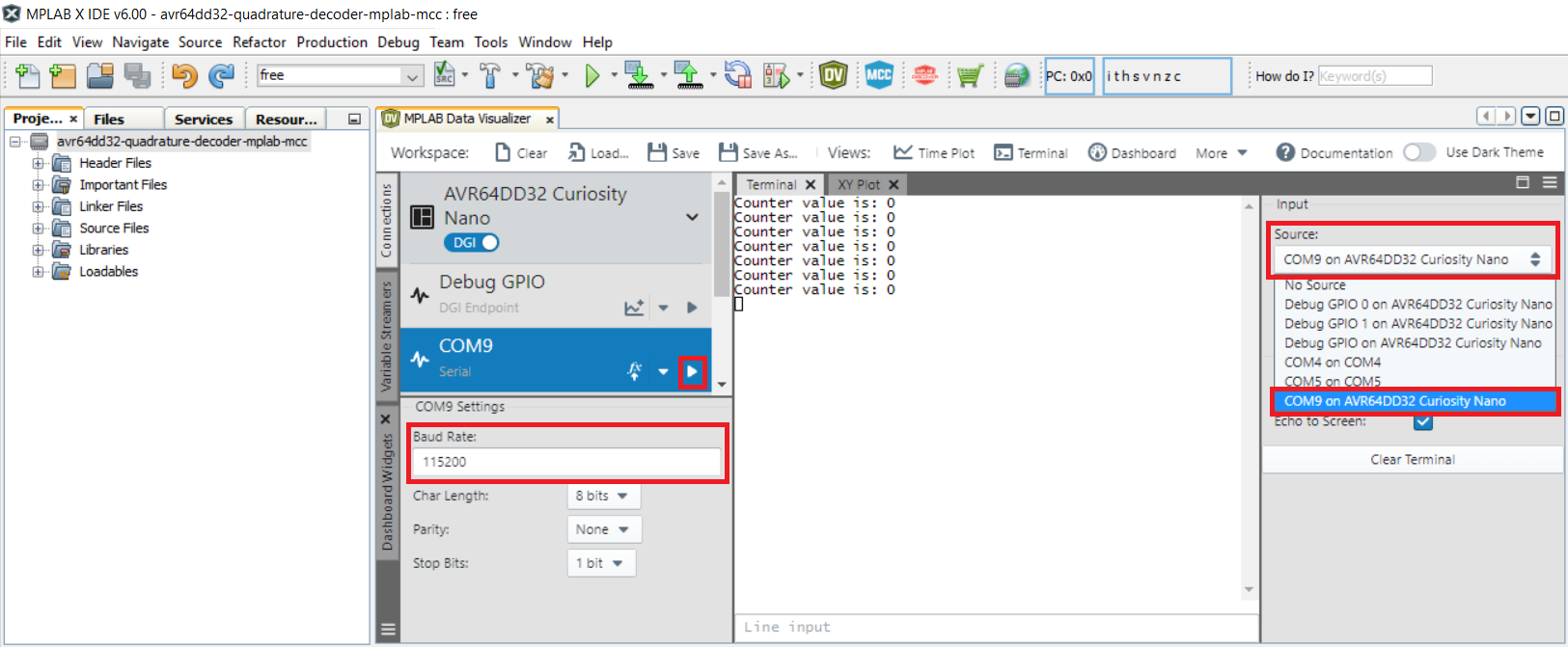The height and width of the screenshot is (647, 1568).
Task: Select COM4 on COM4 source option
Action: click(x=1333, y=363)
